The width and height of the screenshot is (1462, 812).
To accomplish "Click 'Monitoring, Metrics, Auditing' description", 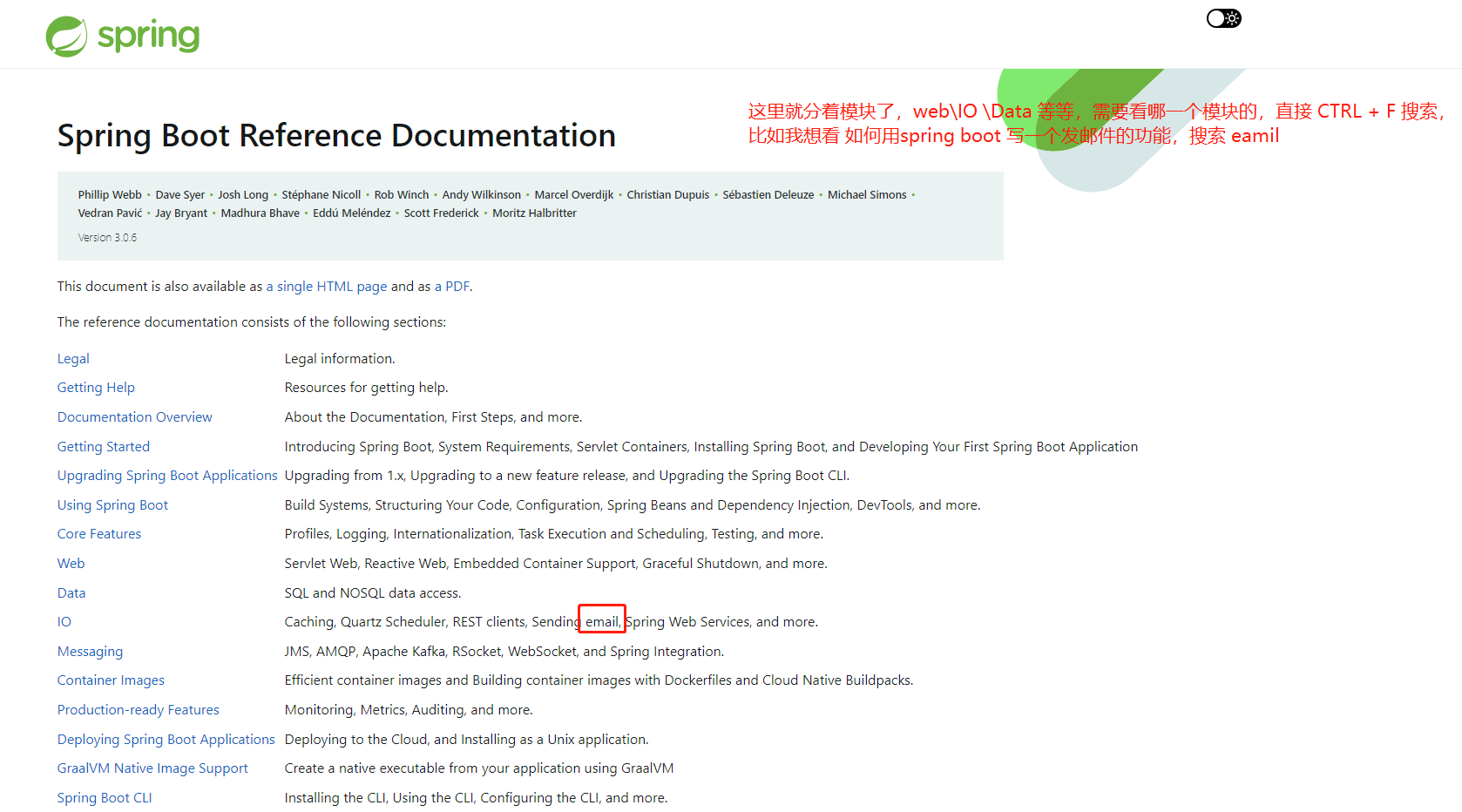I will click(x=408, y=710).
